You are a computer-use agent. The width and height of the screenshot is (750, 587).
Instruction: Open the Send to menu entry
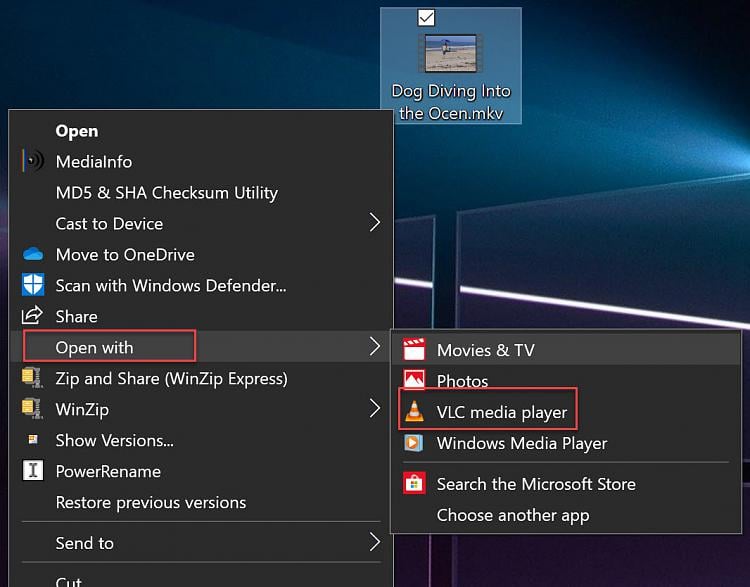[x=200, y=543]
